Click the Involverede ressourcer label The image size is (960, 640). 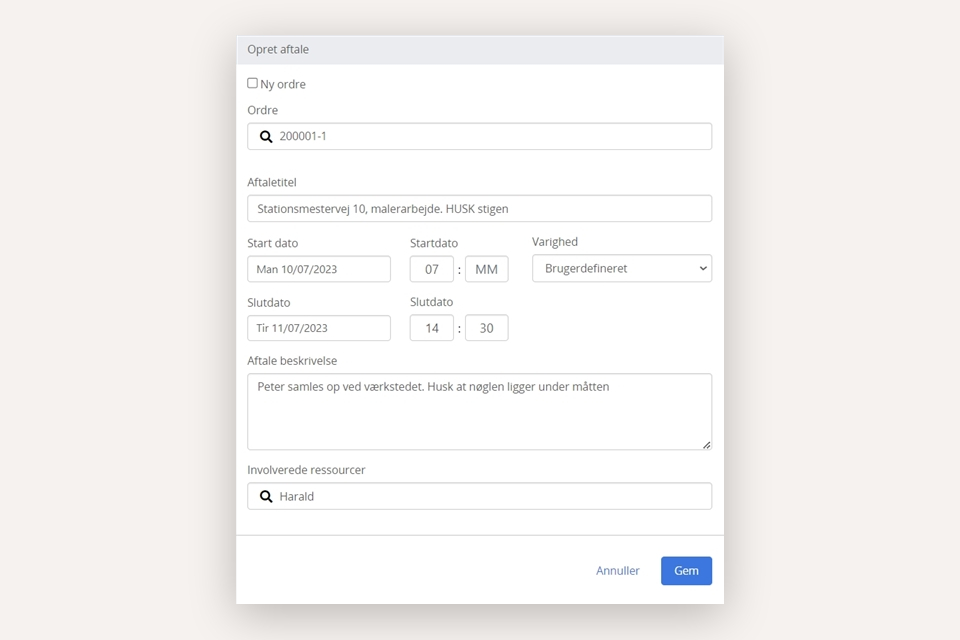point(306,470)
